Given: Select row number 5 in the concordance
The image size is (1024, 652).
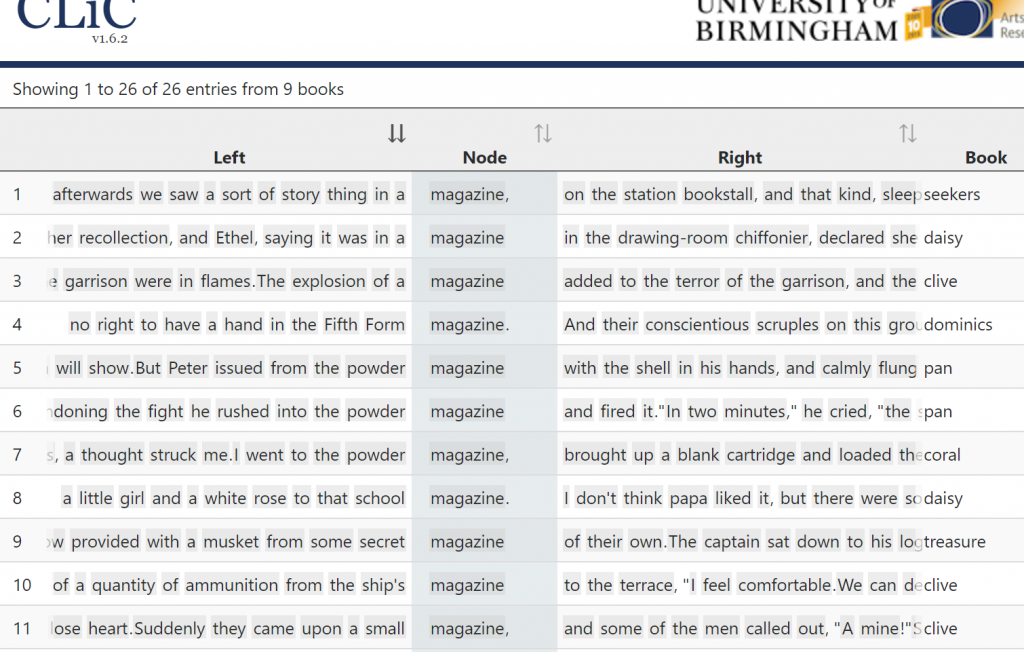Looking at the screenshot, I should point(17,368).
